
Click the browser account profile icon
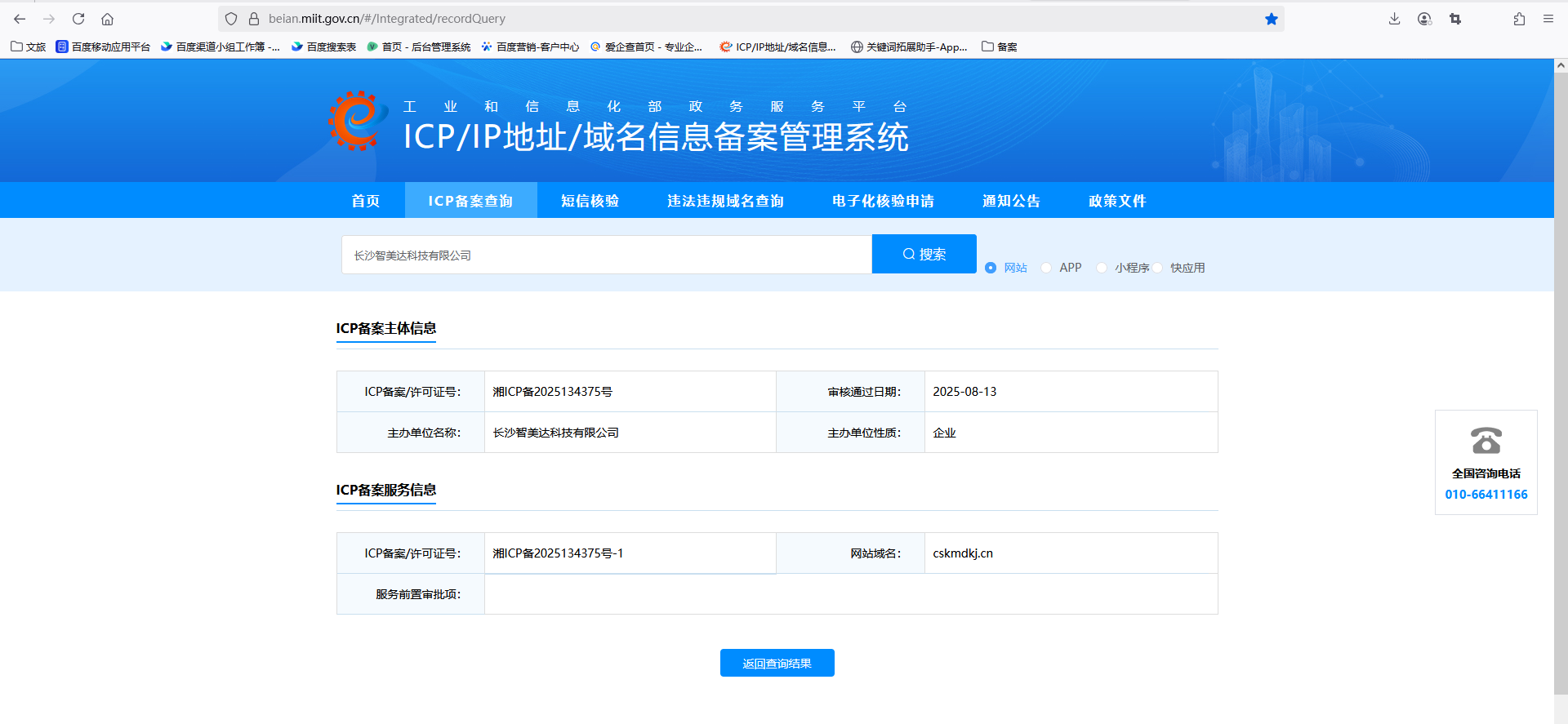point(1424,19)
